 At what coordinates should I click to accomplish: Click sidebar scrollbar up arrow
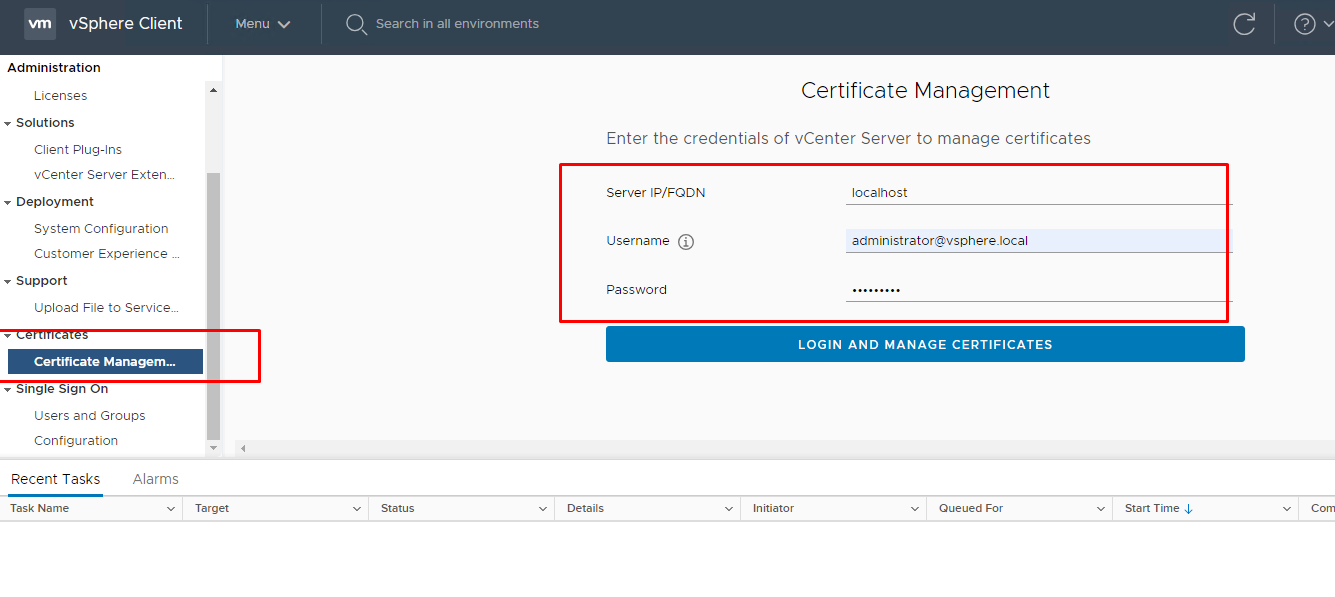tap(213, 90)
